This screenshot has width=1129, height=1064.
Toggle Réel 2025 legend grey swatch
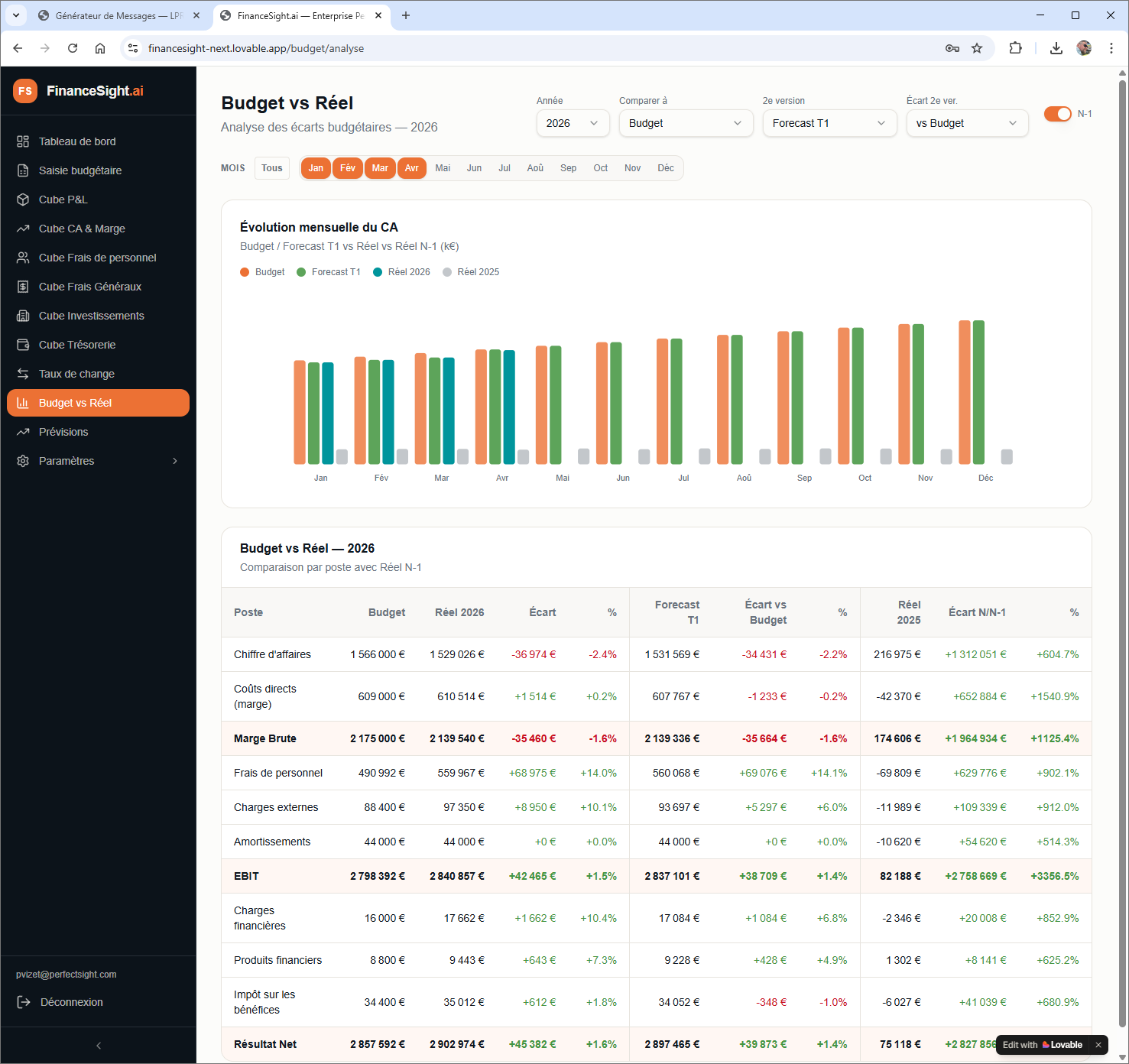point(447,272)
